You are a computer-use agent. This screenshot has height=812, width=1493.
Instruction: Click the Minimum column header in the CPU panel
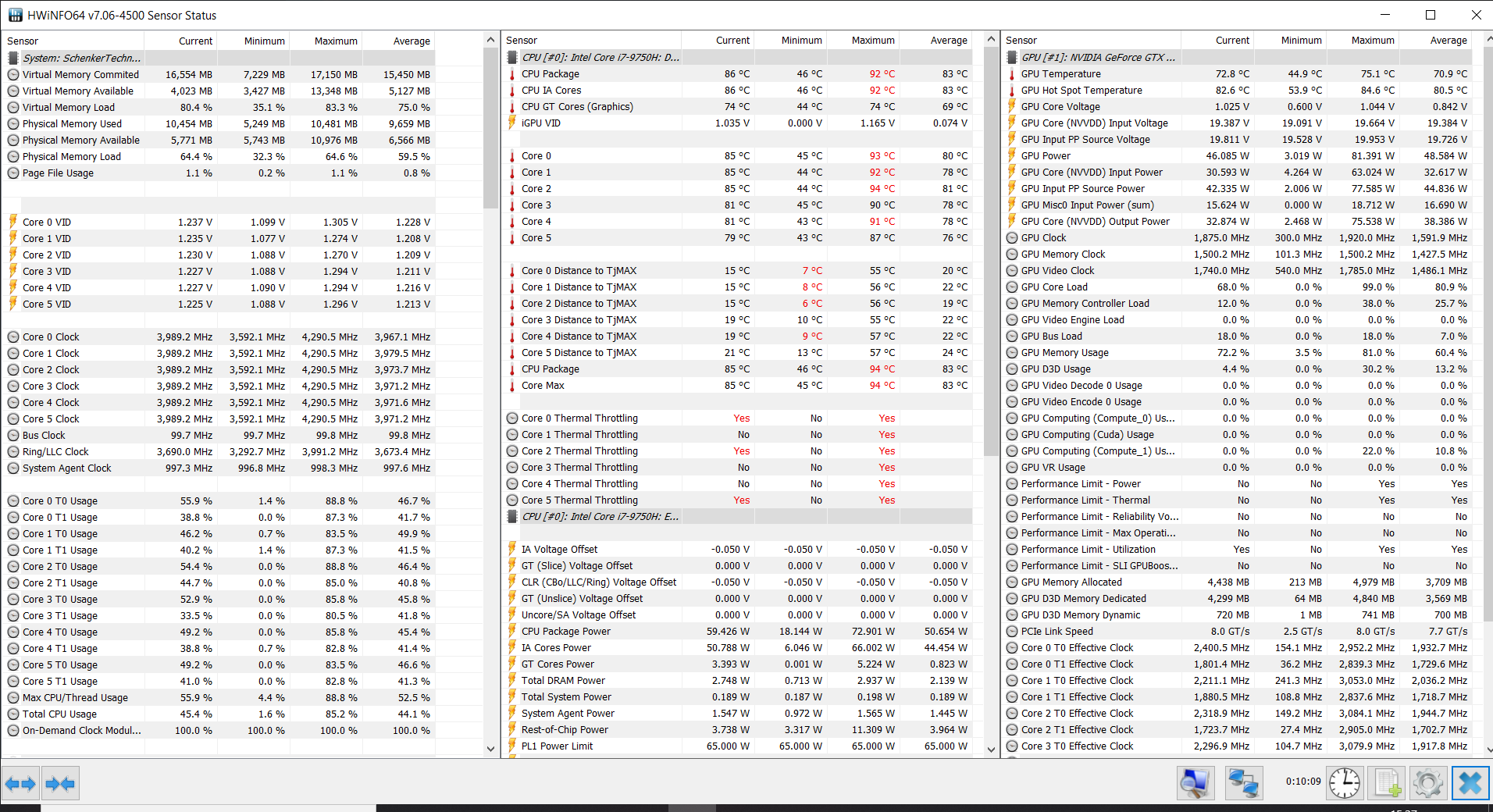[791, 40]
